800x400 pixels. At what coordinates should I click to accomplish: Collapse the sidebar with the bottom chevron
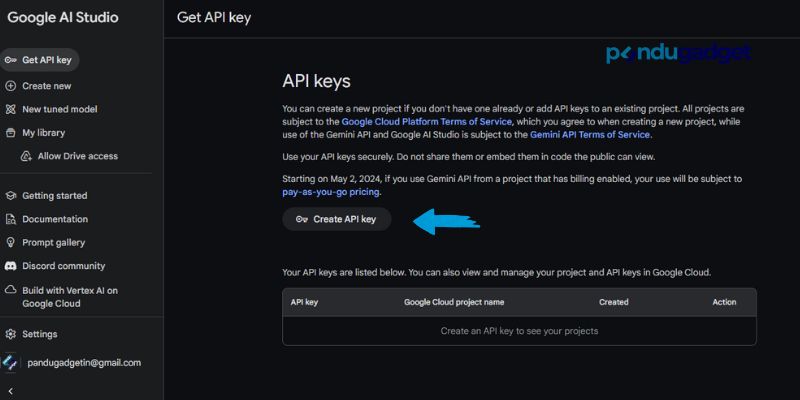tap(10, 390)
